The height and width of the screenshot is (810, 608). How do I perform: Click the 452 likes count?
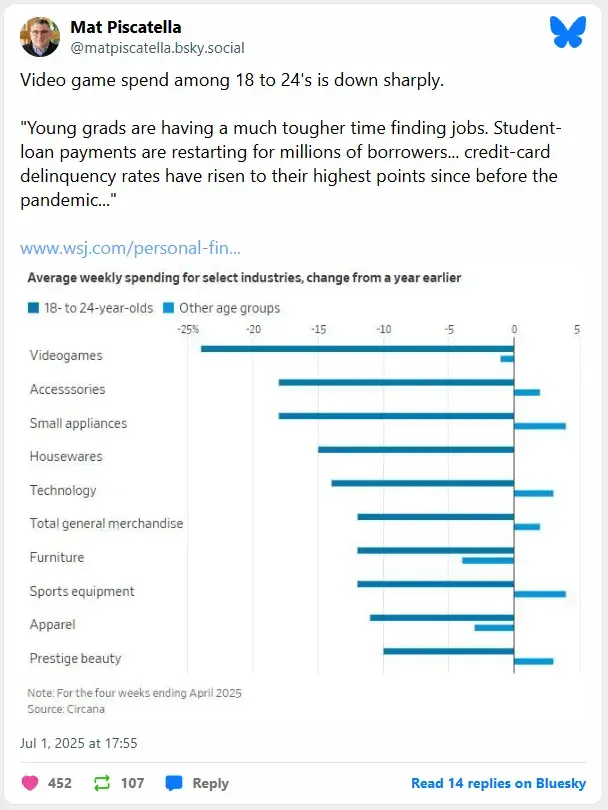(x=60, y=783)
